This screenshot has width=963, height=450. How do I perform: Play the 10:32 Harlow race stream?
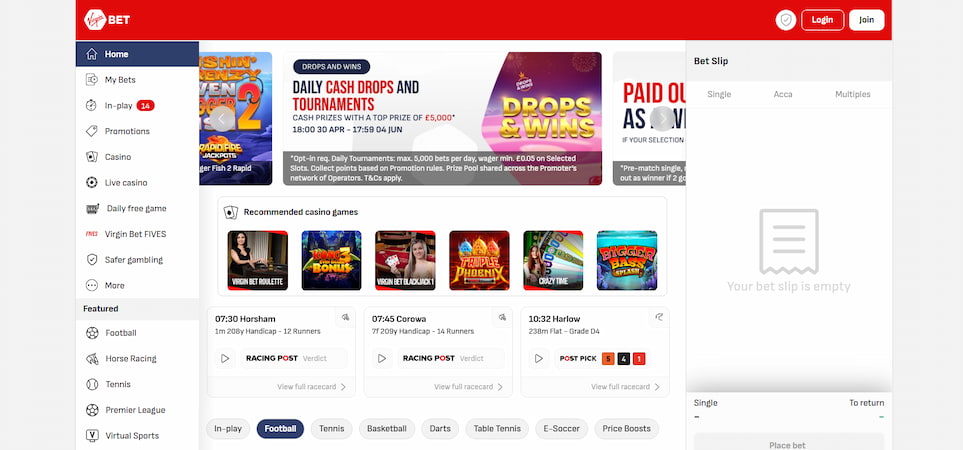point(539,359)
